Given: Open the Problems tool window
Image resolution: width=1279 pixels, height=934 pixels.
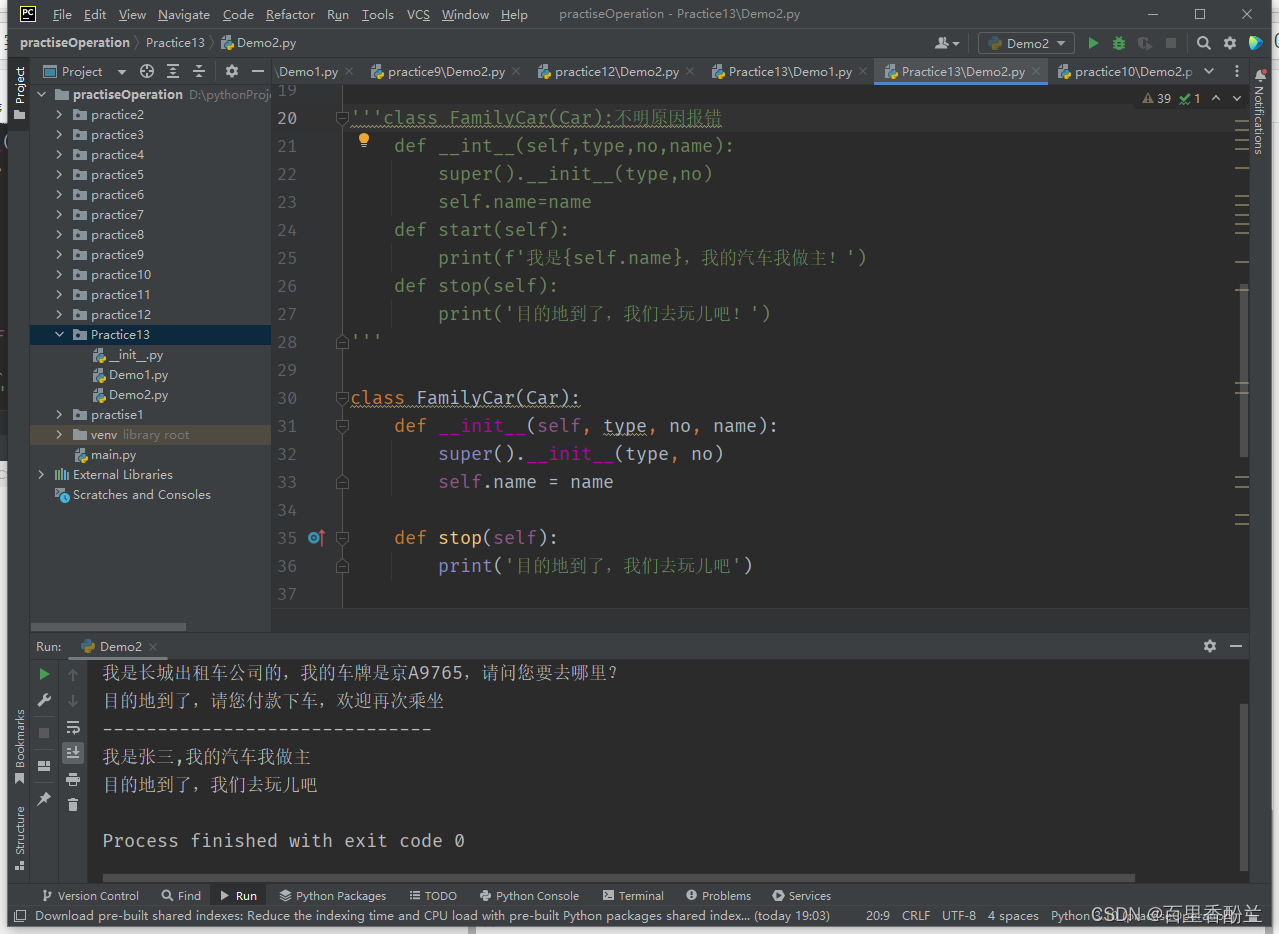Looking at the screenshot, I should tap(718, 896).
